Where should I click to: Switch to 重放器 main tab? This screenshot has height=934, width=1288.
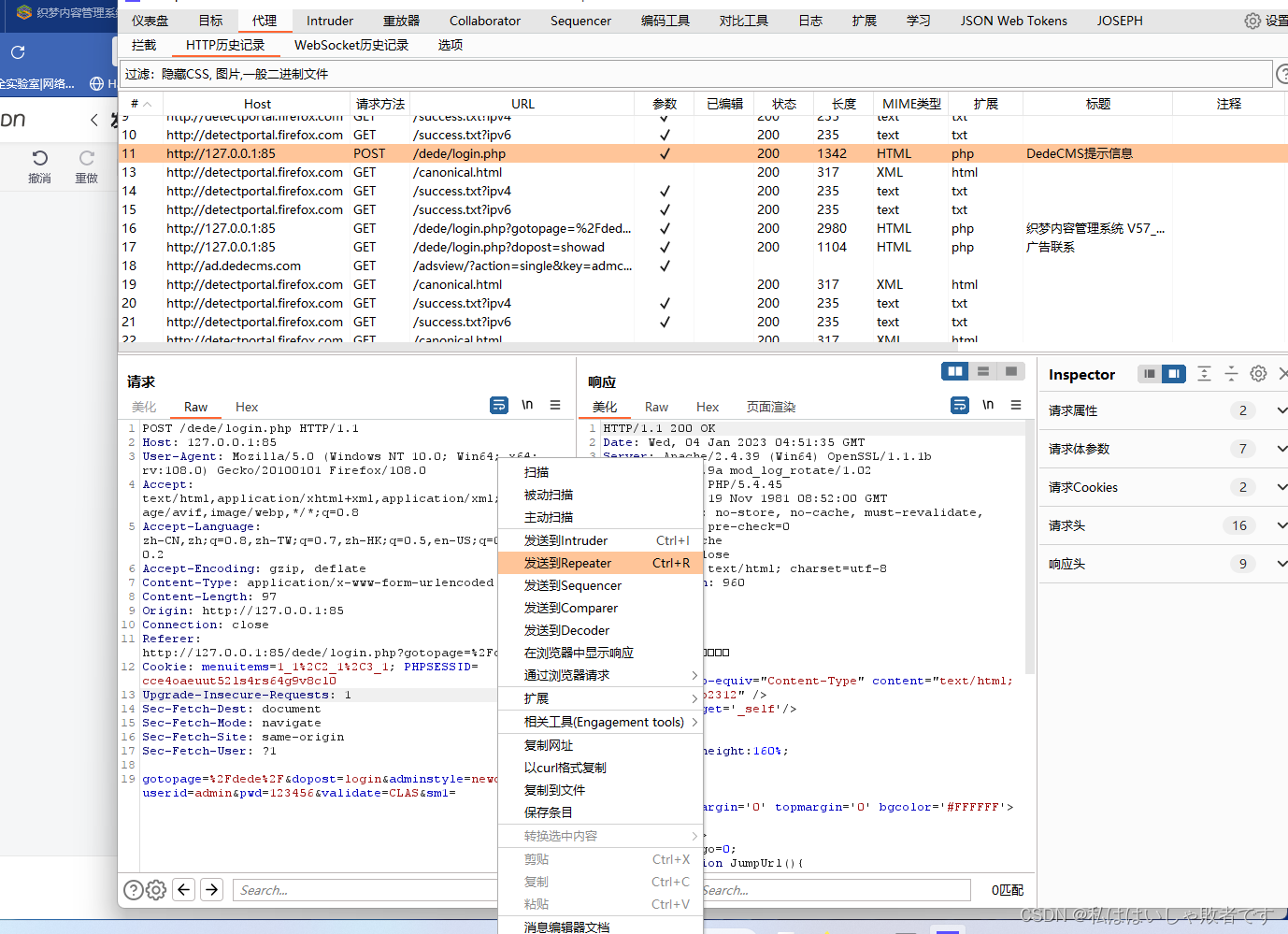tap(401, 21)
